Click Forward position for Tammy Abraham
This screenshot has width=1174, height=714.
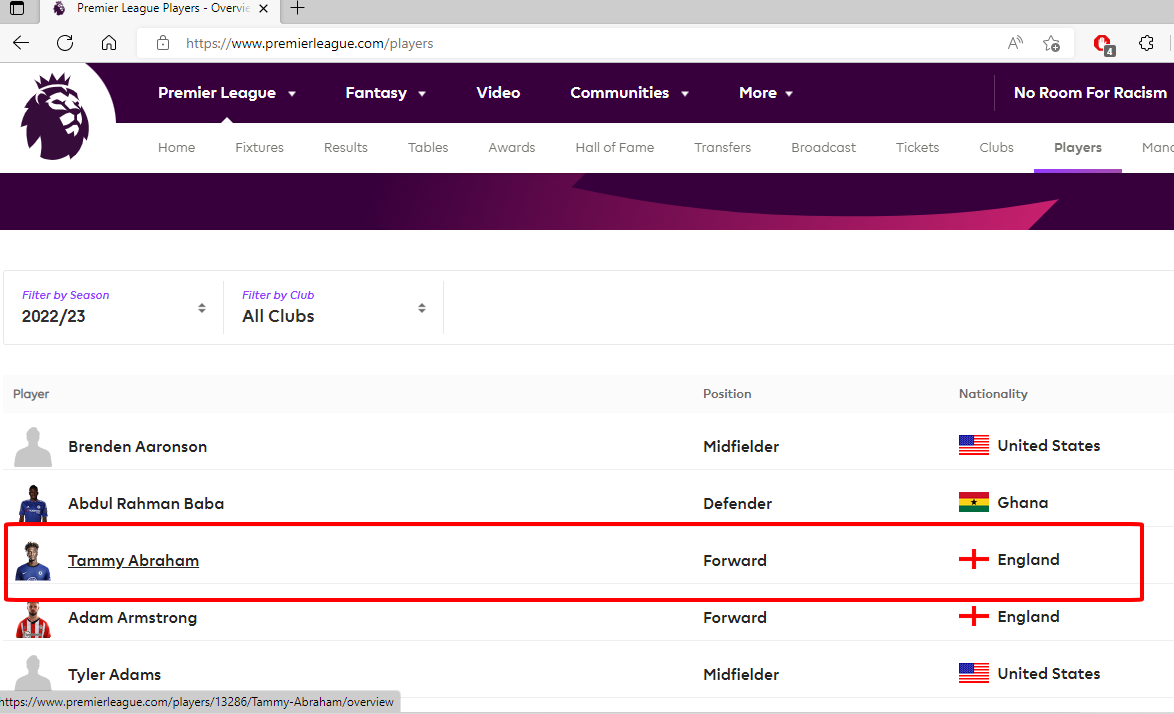pos(734,561)
